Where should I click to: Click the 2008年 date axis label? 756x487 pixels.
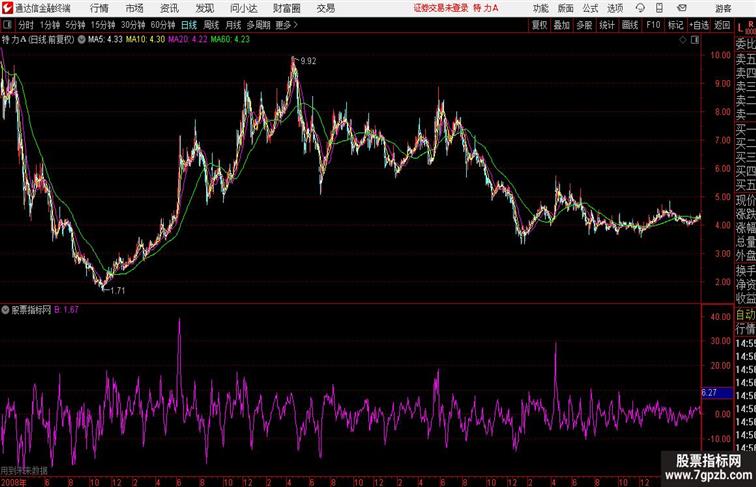click(x=14, y=482)
